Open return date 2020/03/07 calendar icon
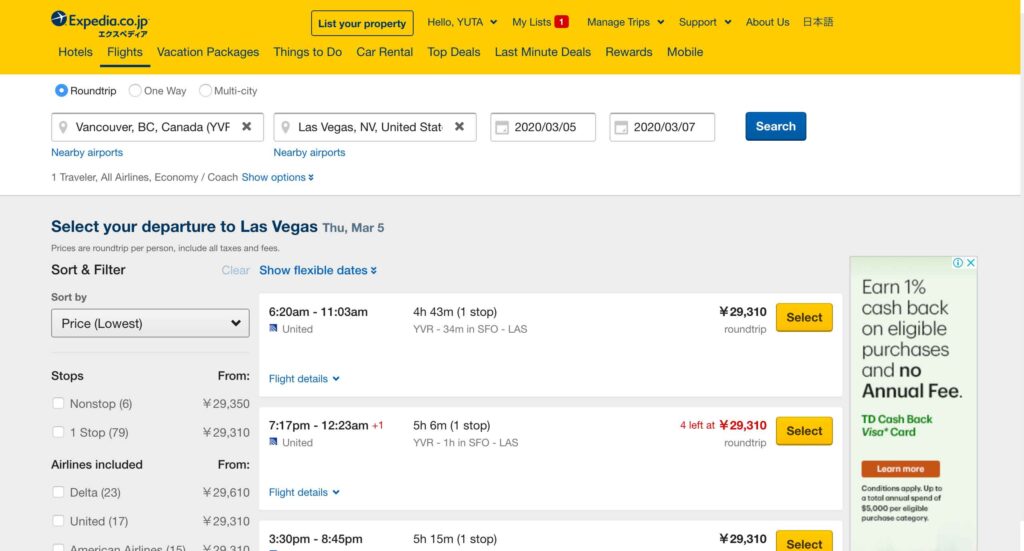Viewport: 1024px width, 551px height. point(621,128)
